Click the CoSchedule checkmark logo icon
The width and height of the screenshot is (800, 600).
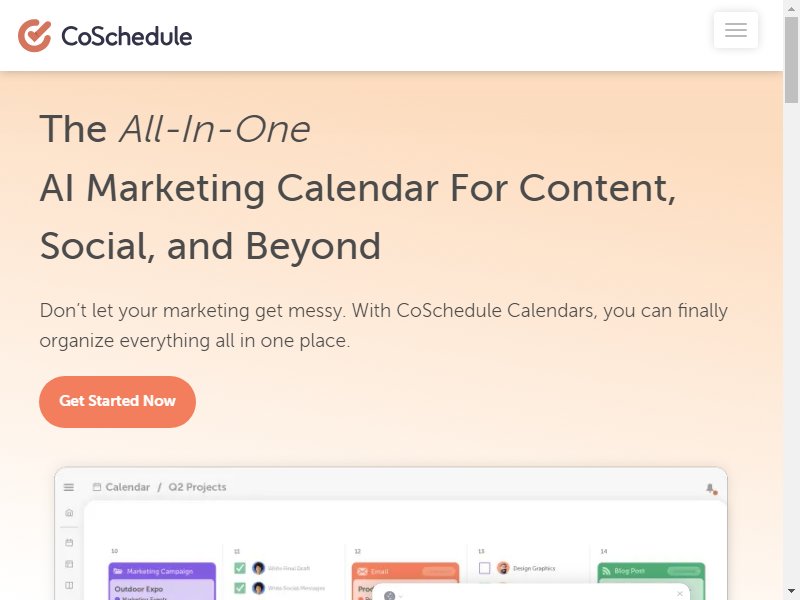[34, 36]
